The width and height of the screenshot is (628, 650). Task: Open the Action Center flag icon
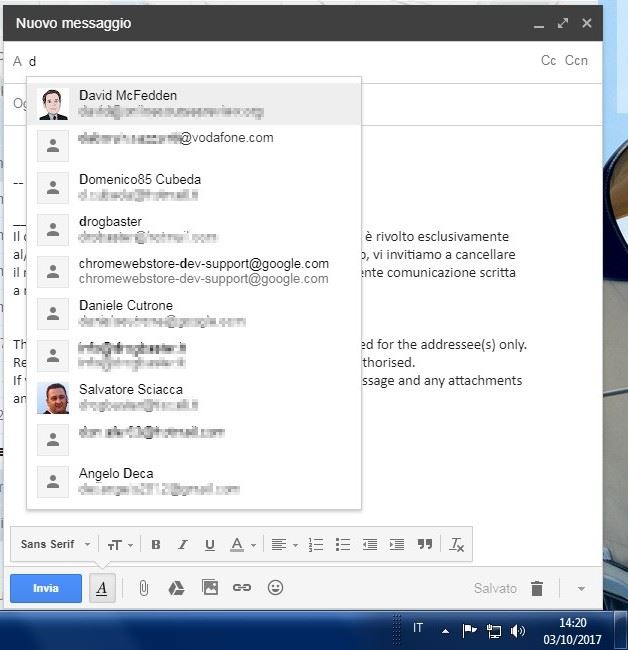(469, 631)
